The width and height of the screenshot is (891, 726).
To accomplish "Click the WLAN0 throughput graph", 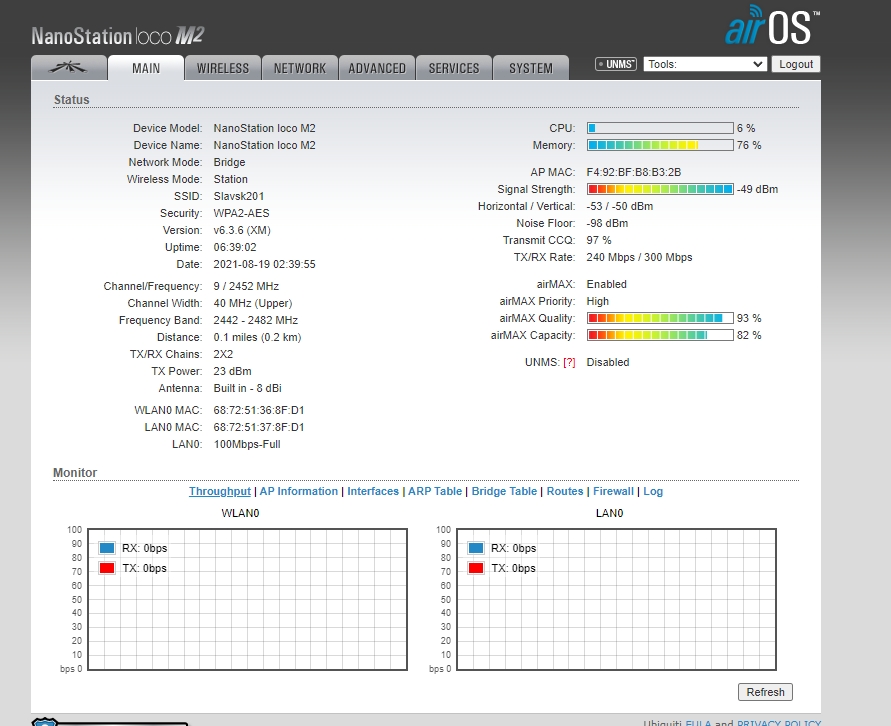I will 247,599.
